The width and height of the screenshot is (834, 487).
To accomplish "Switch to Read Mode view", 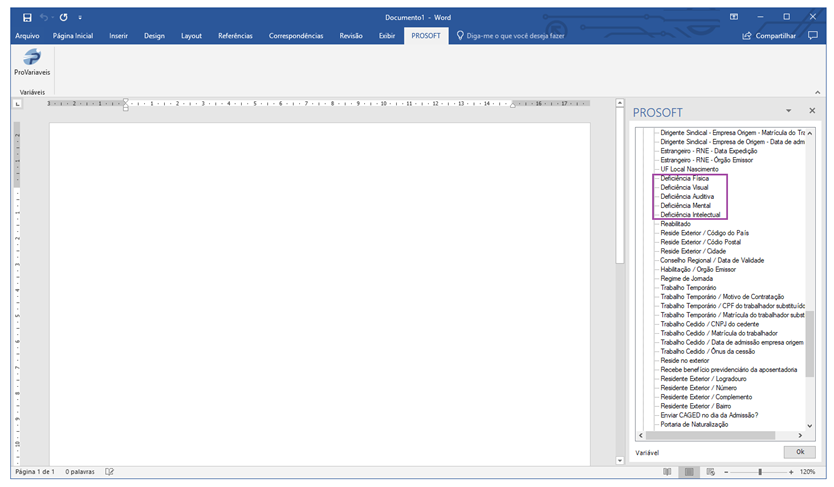I will tap(667, 472).
